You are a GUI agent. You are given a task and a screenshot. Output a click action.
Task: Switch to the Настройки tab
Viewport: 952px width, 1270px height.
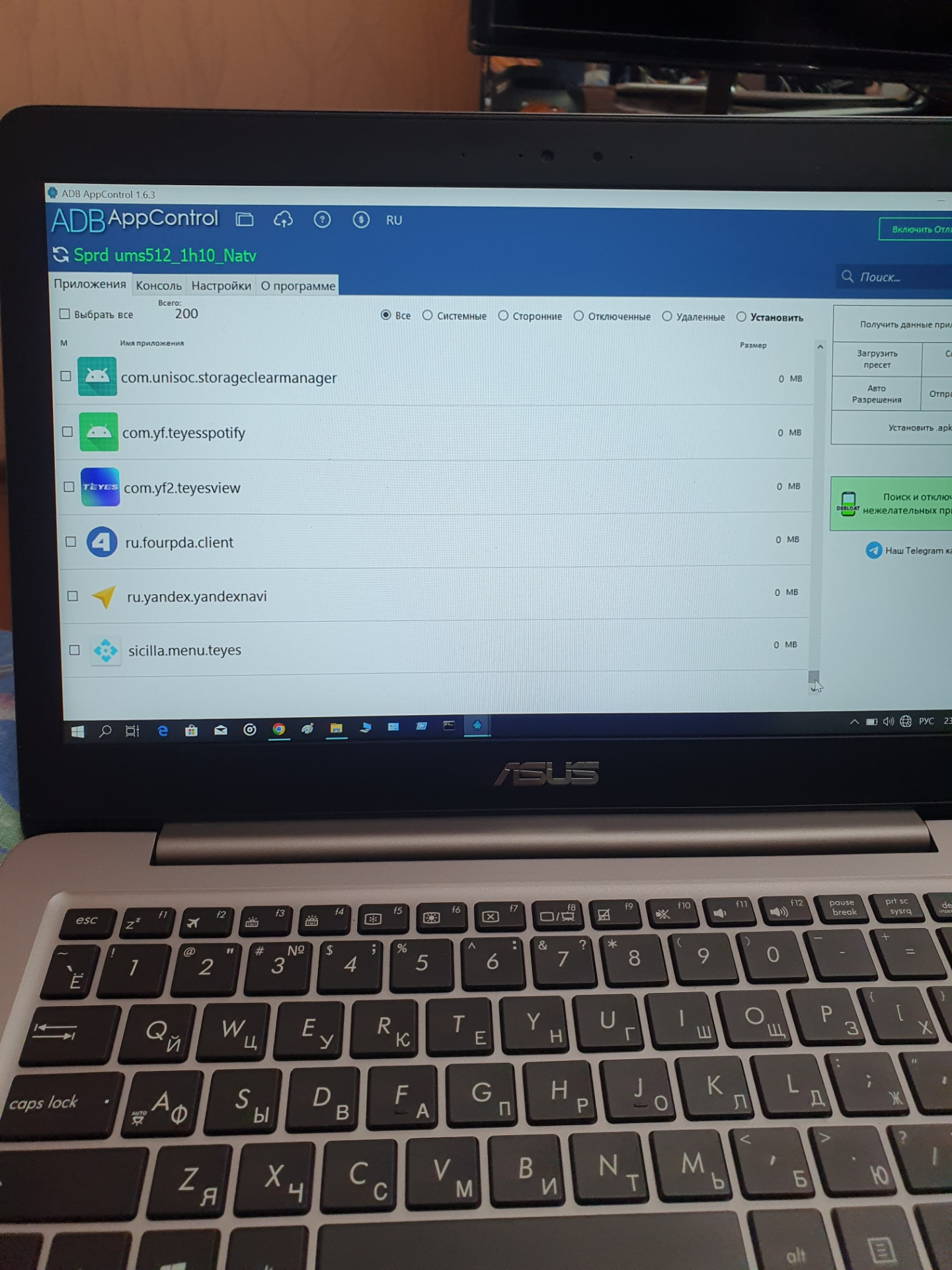(x=221, y=285)
